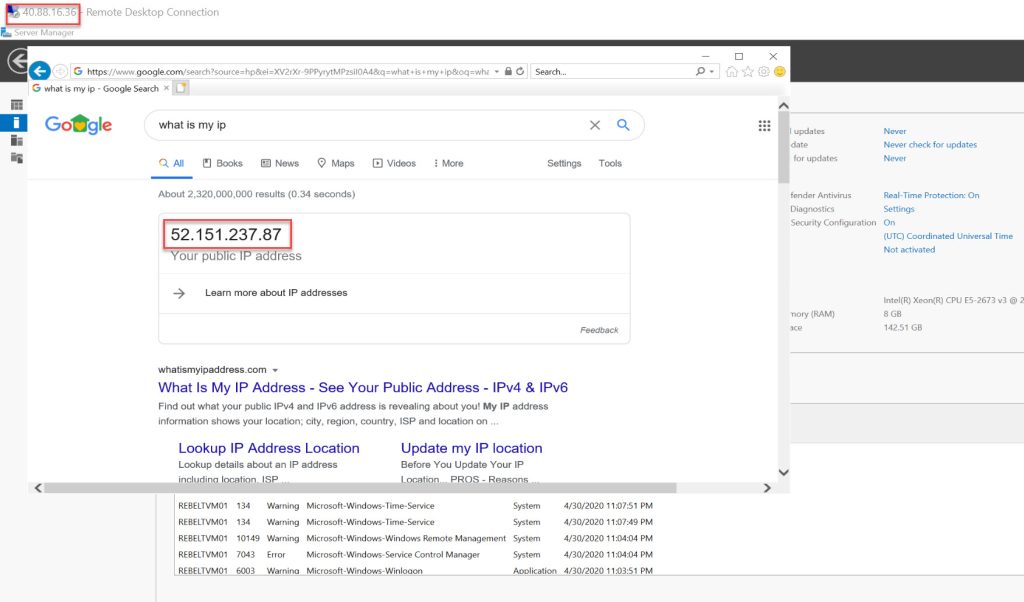Viewport: 1024px width, 602px height.
Task: Clear the search box with the X icon
Action: 594,125
